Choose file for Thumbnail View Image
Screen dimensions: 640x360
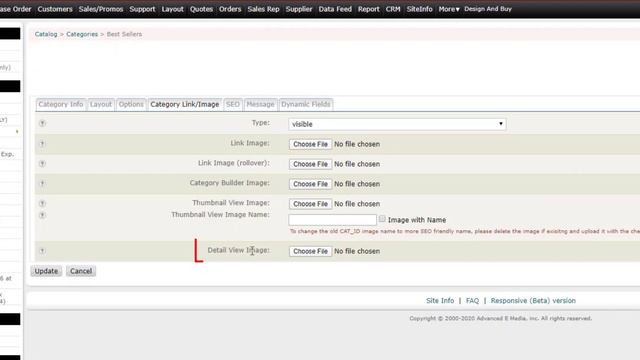click(310, 204)
